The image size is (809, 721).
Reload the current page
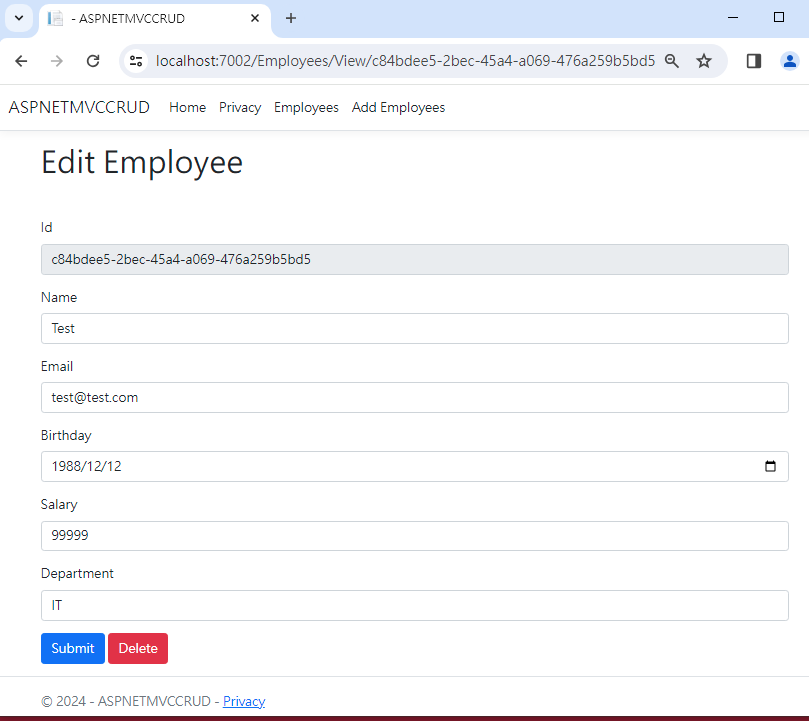coord(93,61)
